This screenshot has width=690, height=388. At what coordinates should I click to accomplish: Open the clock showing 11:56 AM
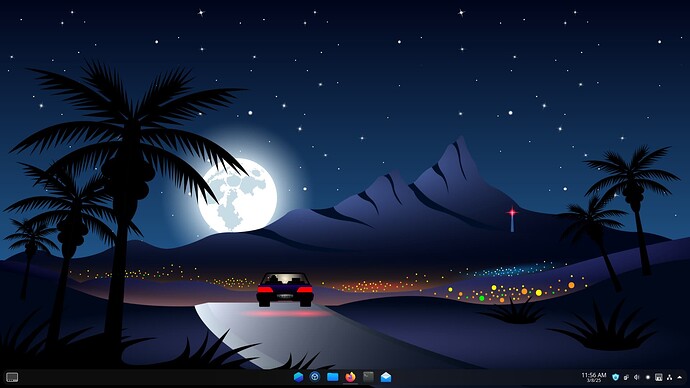tap(594, 377)
